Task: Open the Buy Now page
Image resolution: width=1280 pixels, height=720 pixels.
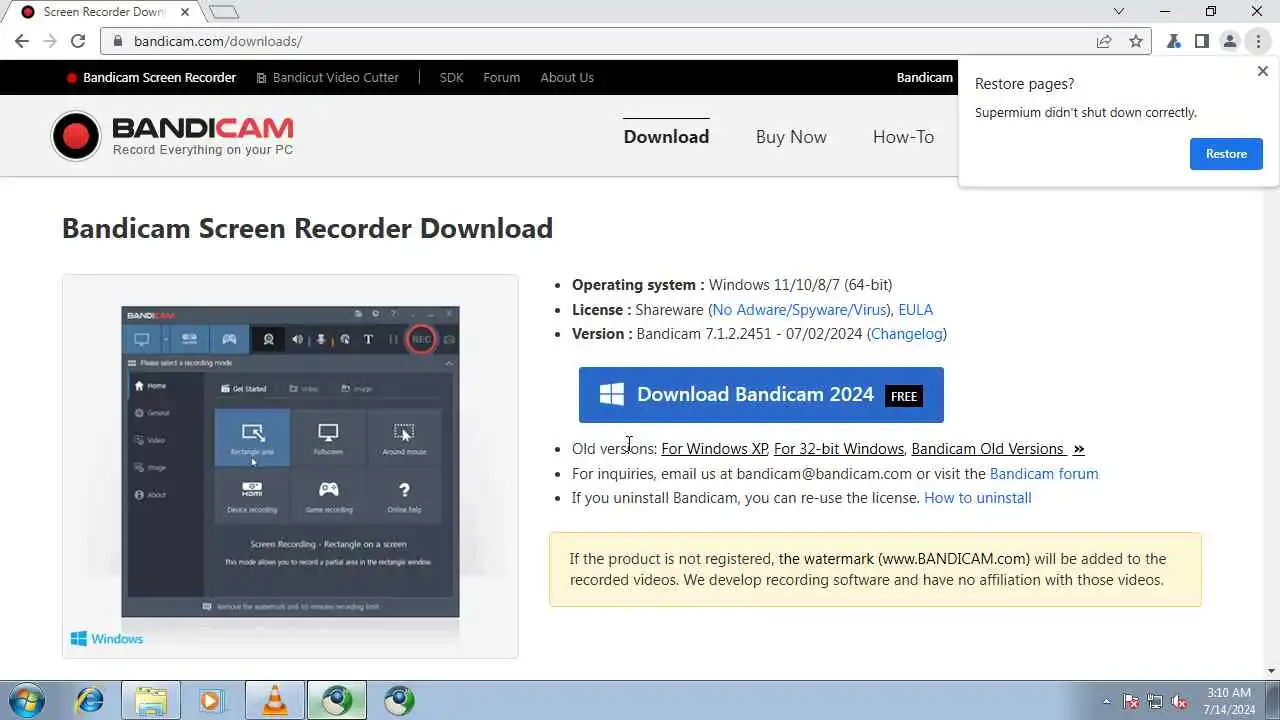Action: tap(791, 137)
